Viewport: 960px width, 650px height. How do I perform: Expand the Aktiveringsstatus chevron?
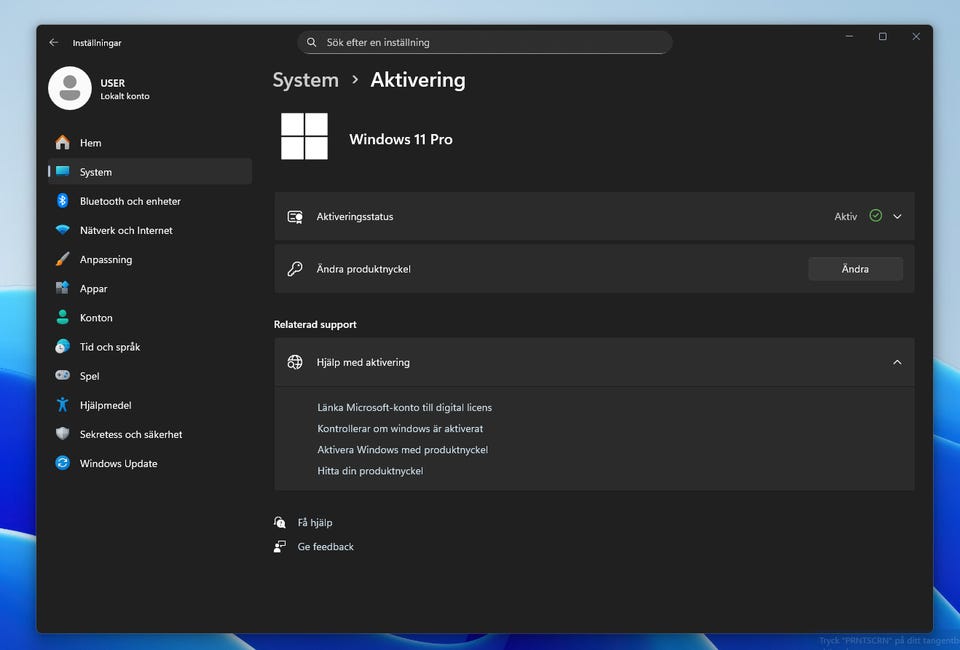click(897, 216)
